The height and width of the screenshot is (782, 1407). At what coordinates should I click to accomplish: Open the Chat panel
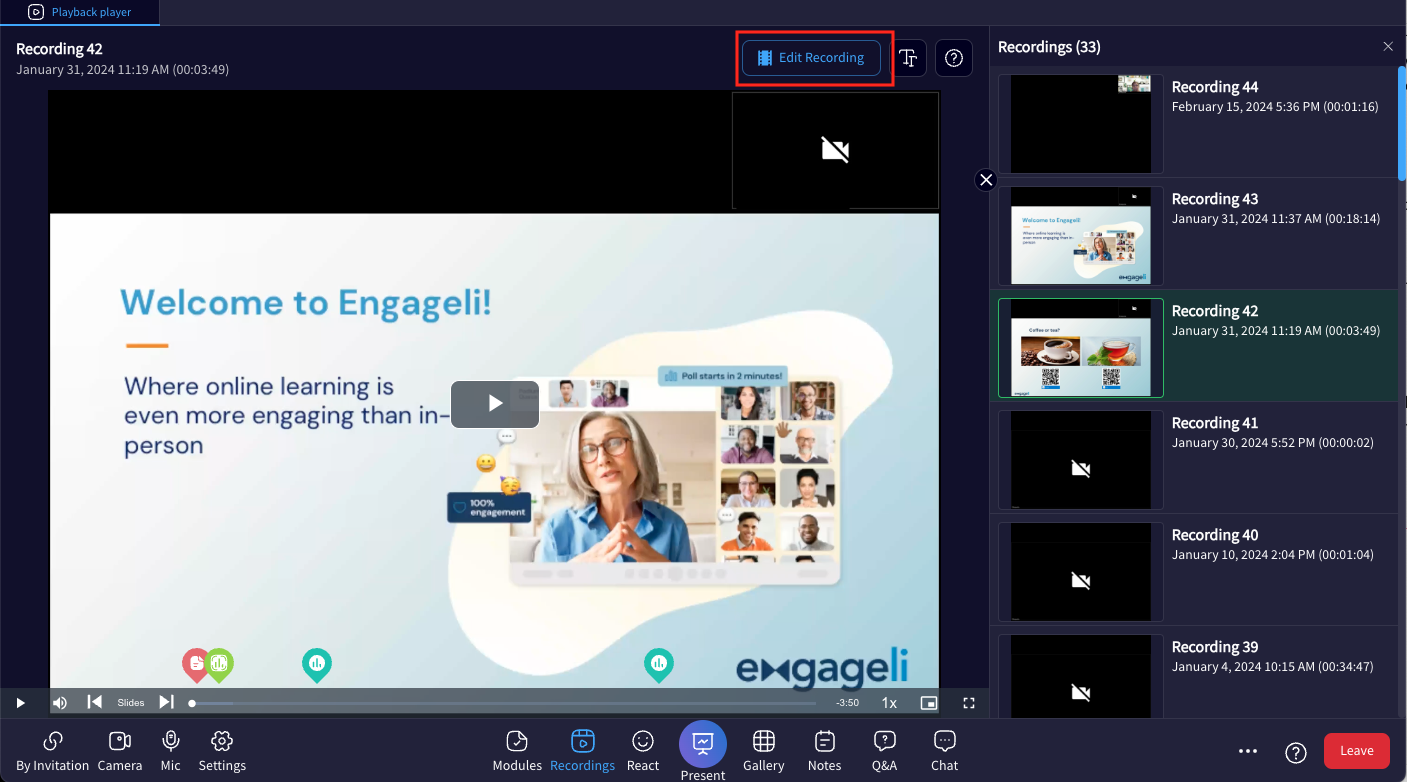click(943, 750)
